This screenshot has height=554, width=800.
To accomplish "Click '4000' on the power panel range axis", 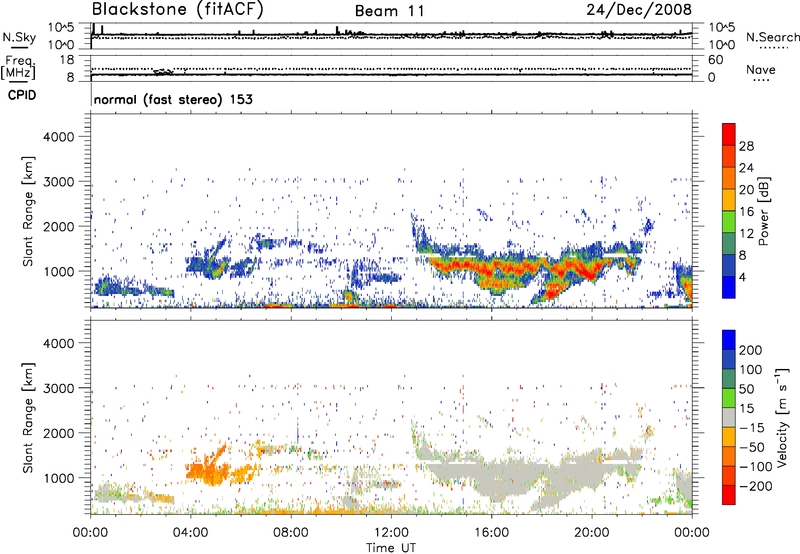I will point(59,137).
